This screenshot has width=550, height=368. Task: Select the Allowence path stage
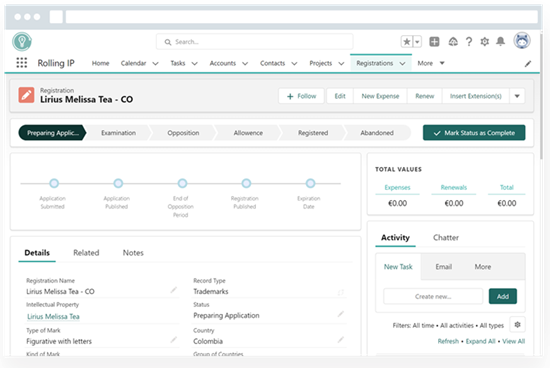pyautogui.click(x=248, y=133)
